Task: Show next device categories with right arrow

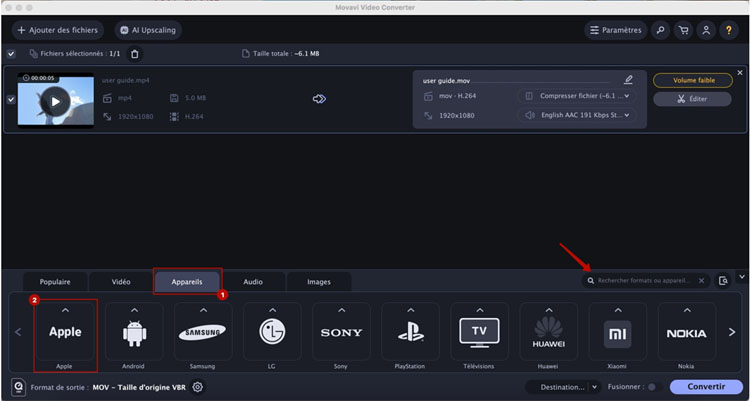Action: point(732,332)
